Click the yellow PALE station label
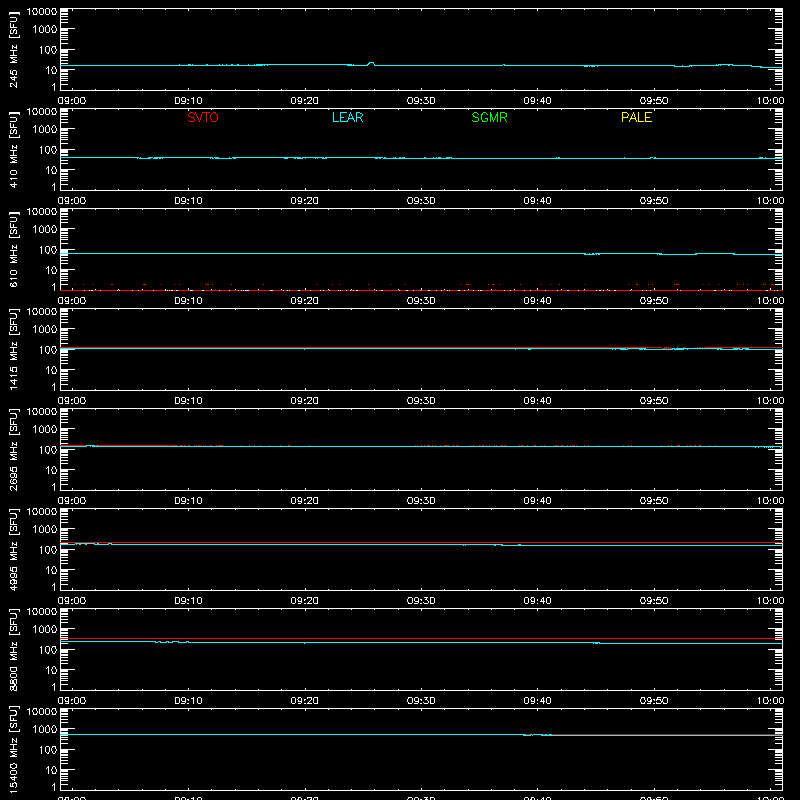800x800 pixels. [x=636, y=117]
